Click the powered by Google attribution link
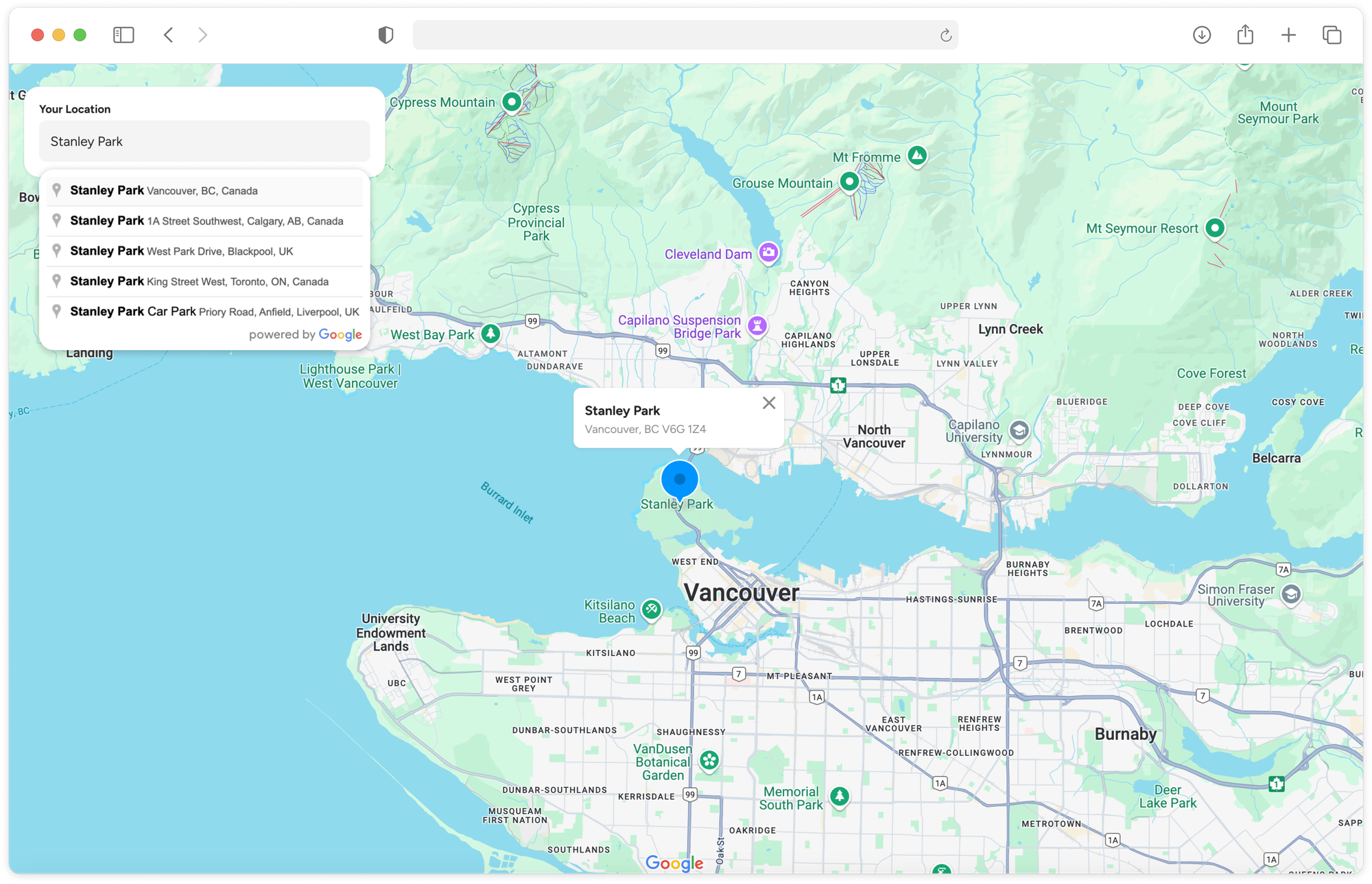 (306, 334)
